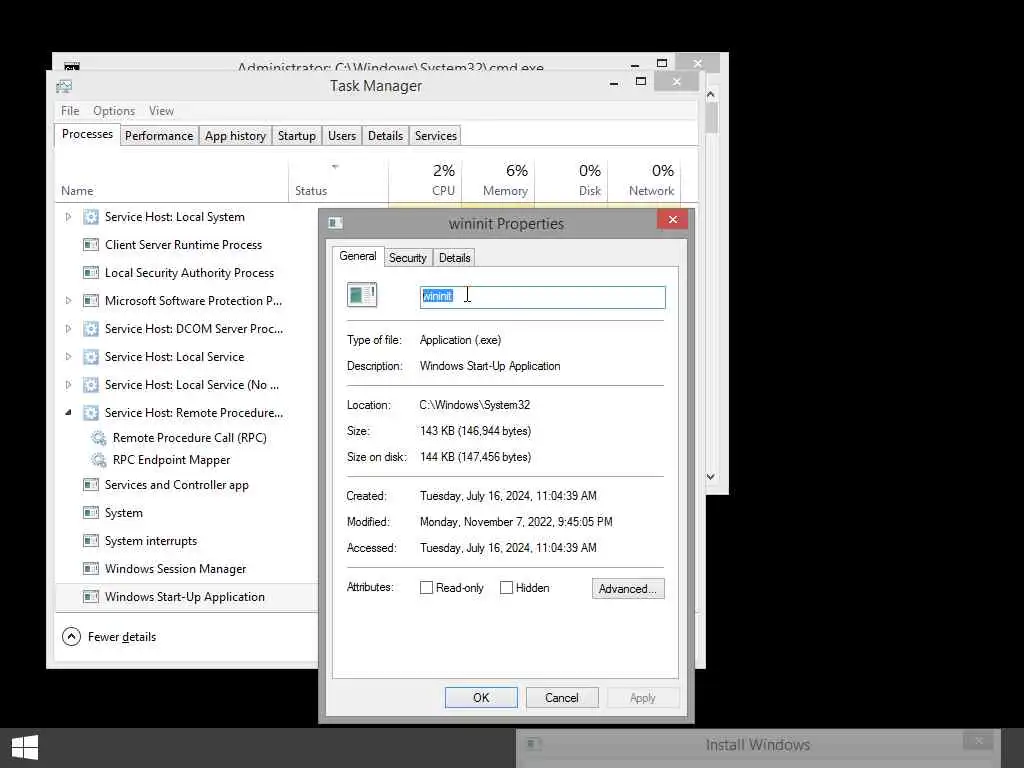Expand Service Host: Local Service group
This screenshot has width=1024, height=768.
68,357
